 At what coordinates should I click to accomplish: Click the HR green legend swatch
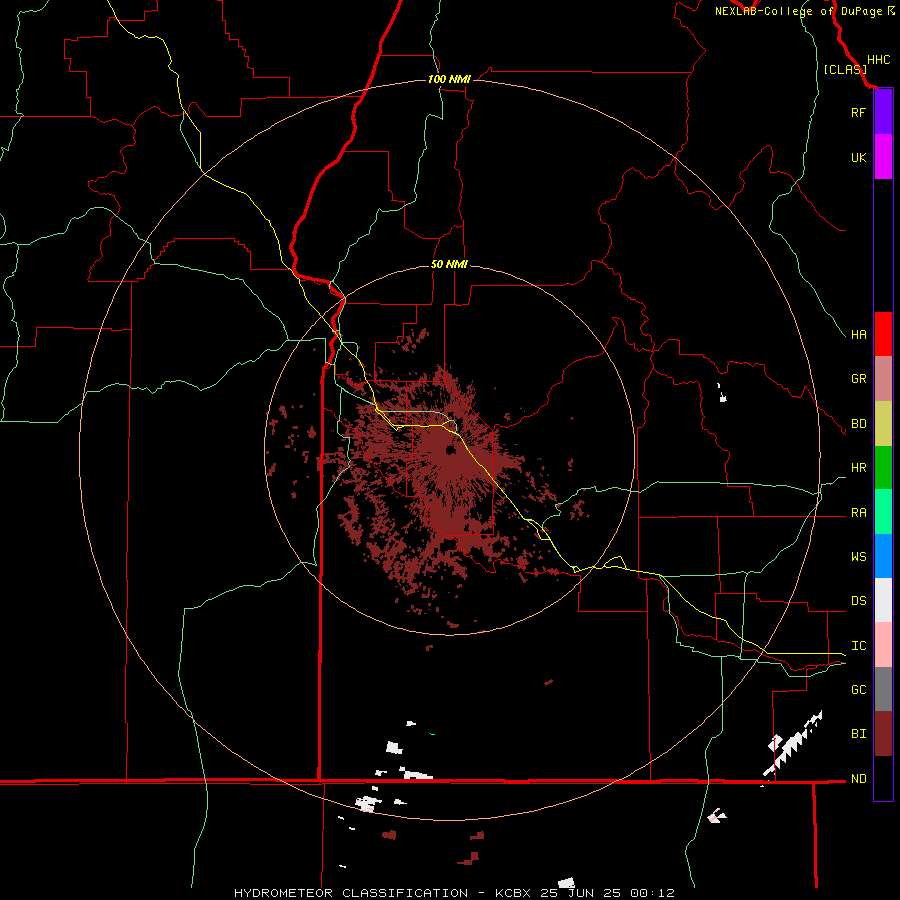click(883, 468)
